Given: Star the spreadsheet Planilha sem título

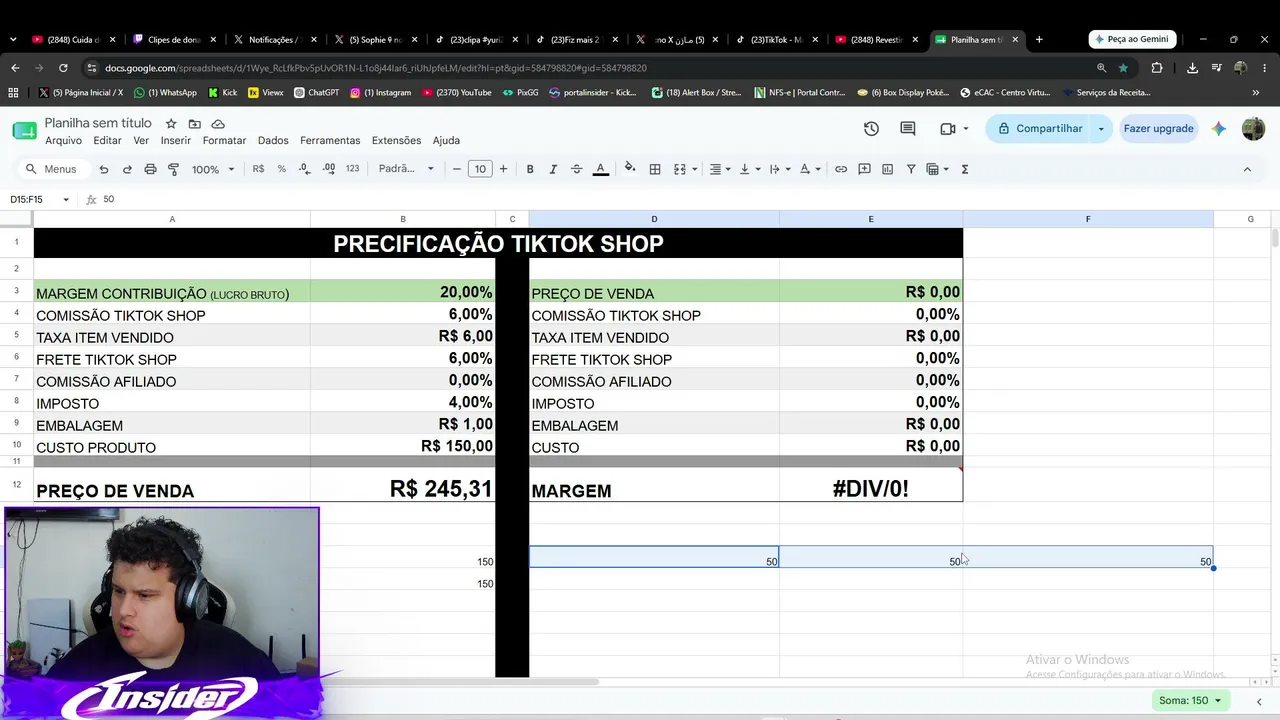Looking at the screenshot, I should 171,124.
